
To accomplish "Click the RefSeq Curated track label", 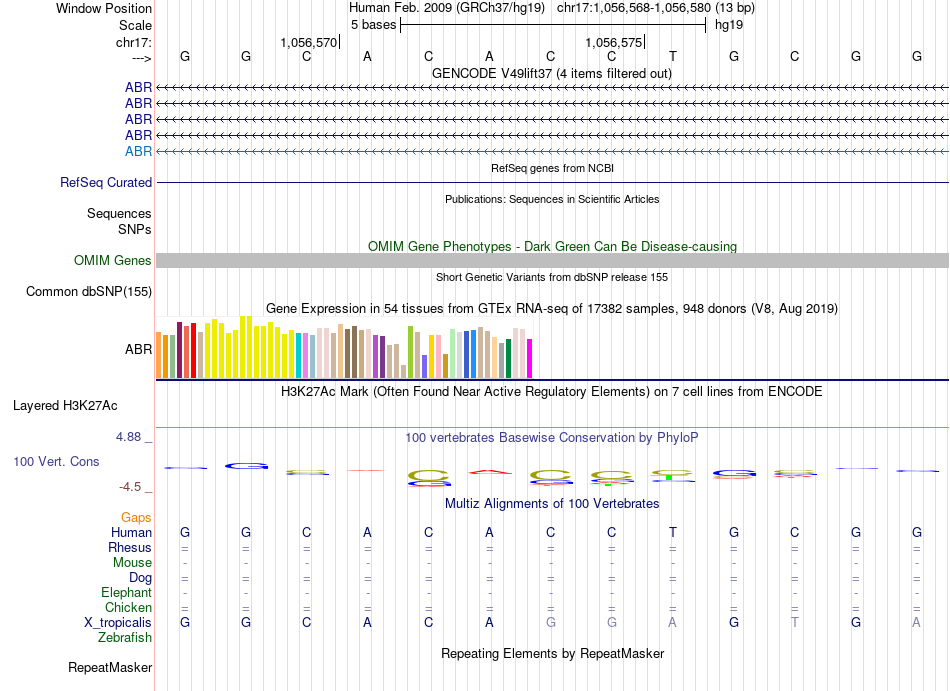I will click(x=106, y=182).
